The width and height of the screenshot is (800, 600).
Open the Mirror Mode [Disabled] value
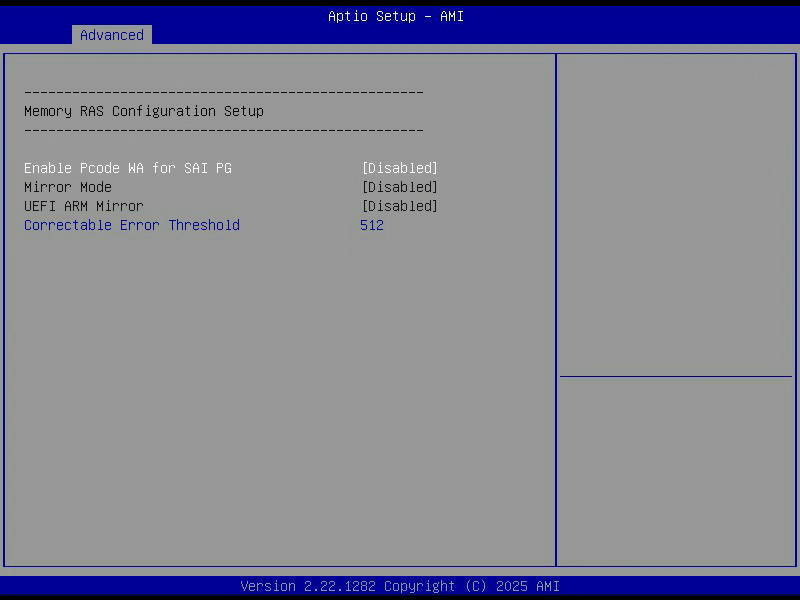click(399, 187)
